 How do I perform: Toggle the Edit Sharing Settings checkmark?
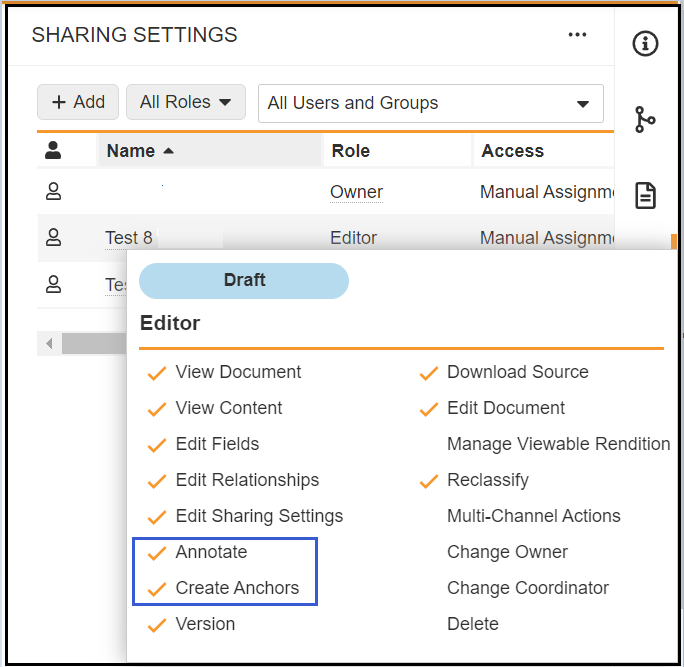tap(156, 516)
